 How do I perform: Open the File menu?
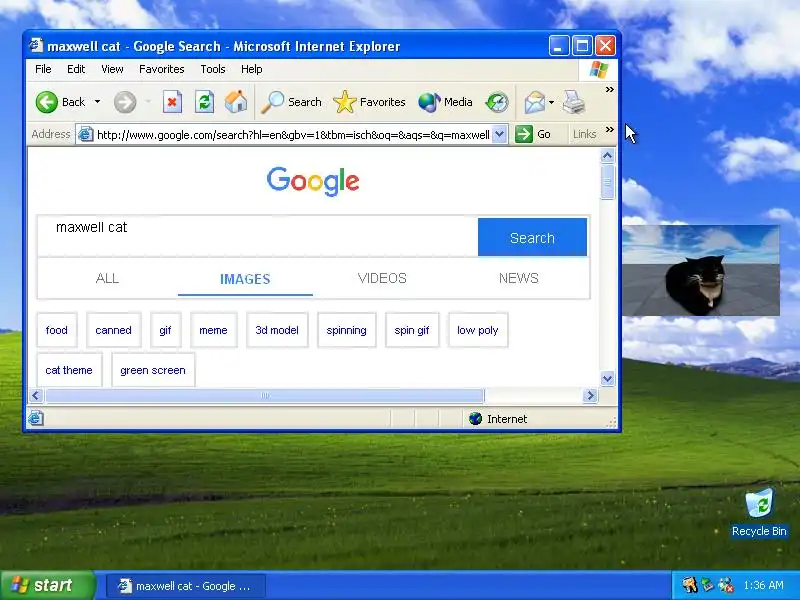[43, 69]
